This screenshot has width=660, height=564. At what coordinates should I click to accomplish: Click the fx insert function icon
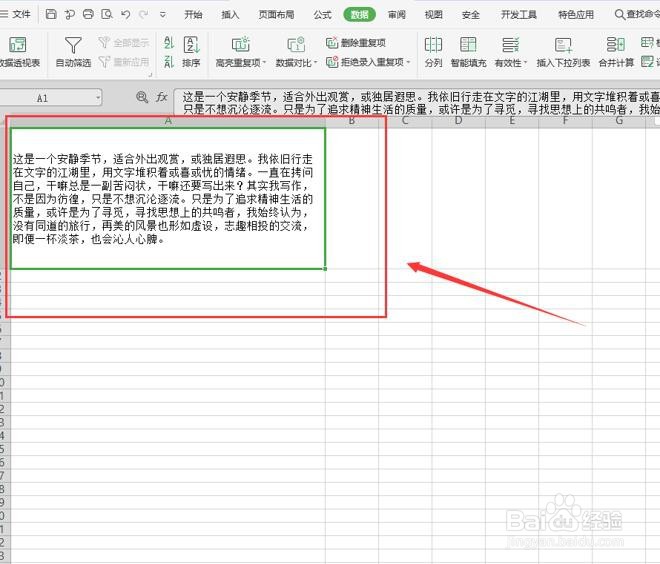coord(162,98)
